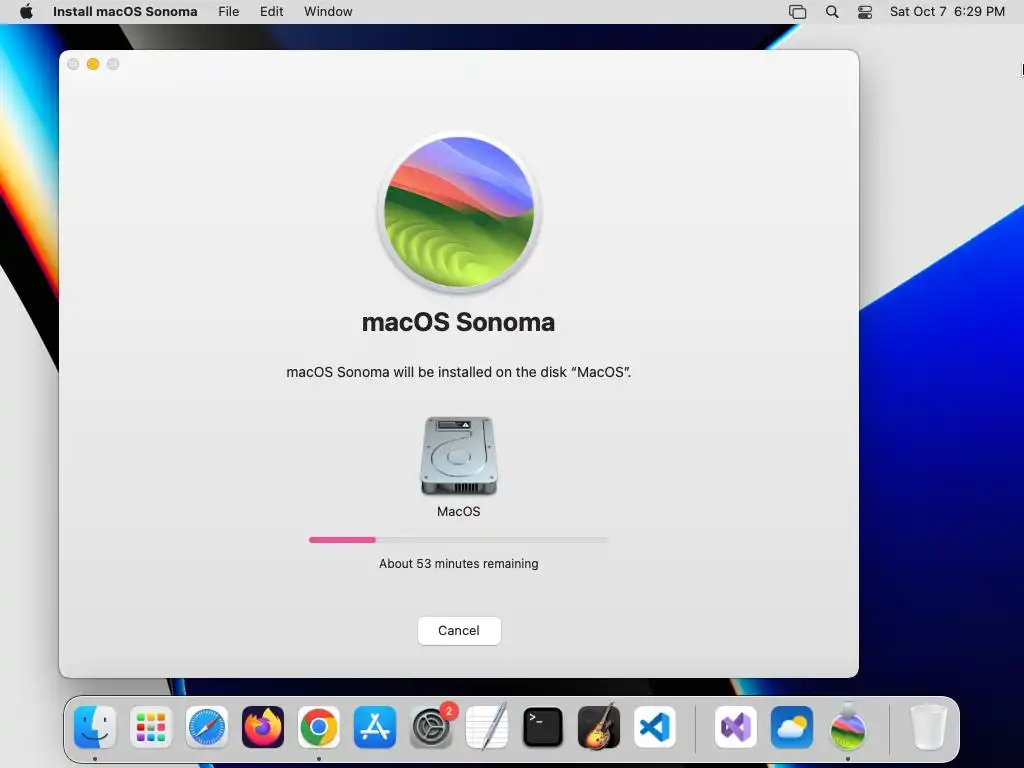Open Weather app from the Dock

tap(792, 727)
